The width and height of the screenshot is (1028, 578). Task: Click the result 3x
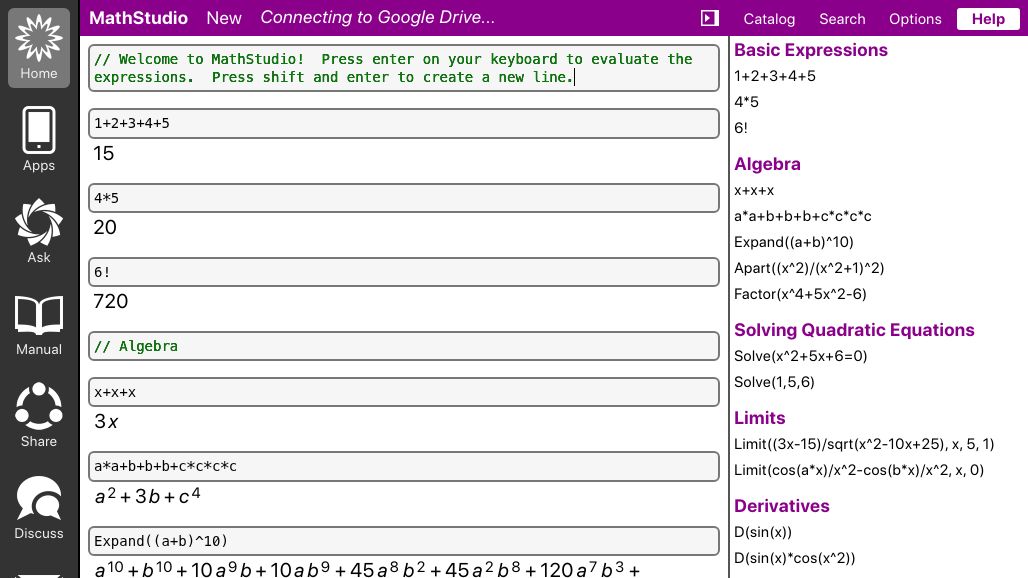pyautogui.click(x=106, y=421)
